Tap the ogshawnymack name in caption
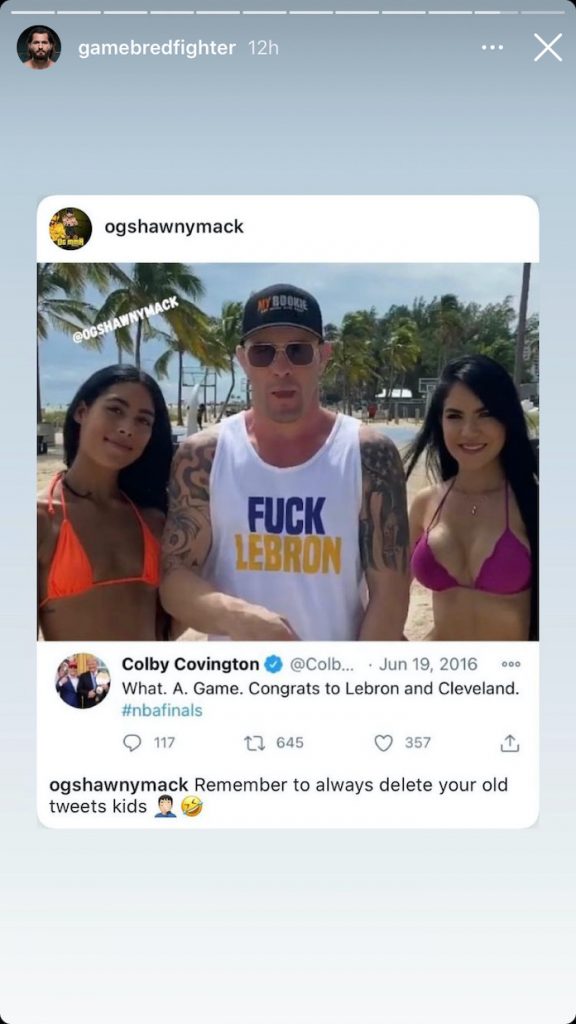 pyautogui.click(x=118, y=784)
